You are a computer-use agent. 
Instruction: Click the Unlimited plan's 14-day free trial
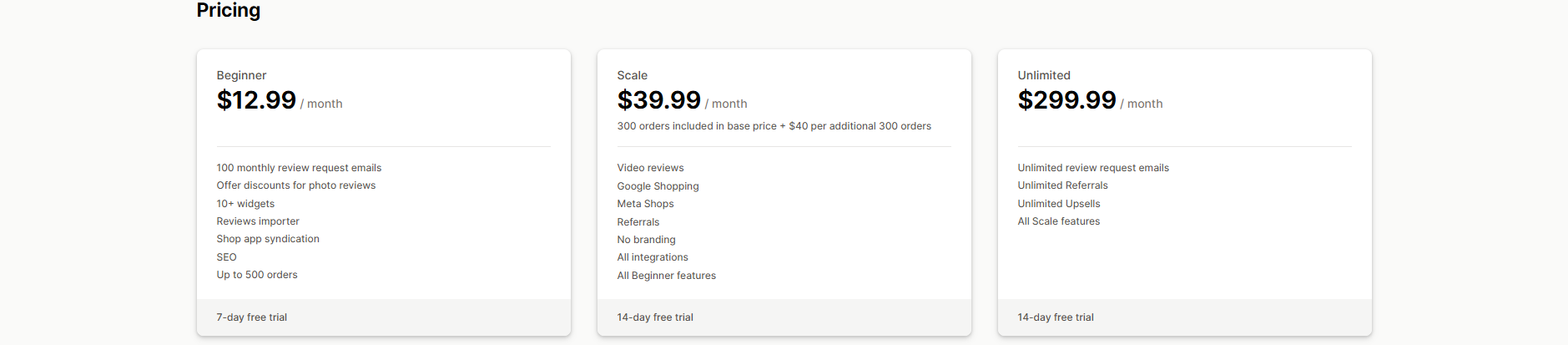pyautogui.click(x=1056, y=317)
